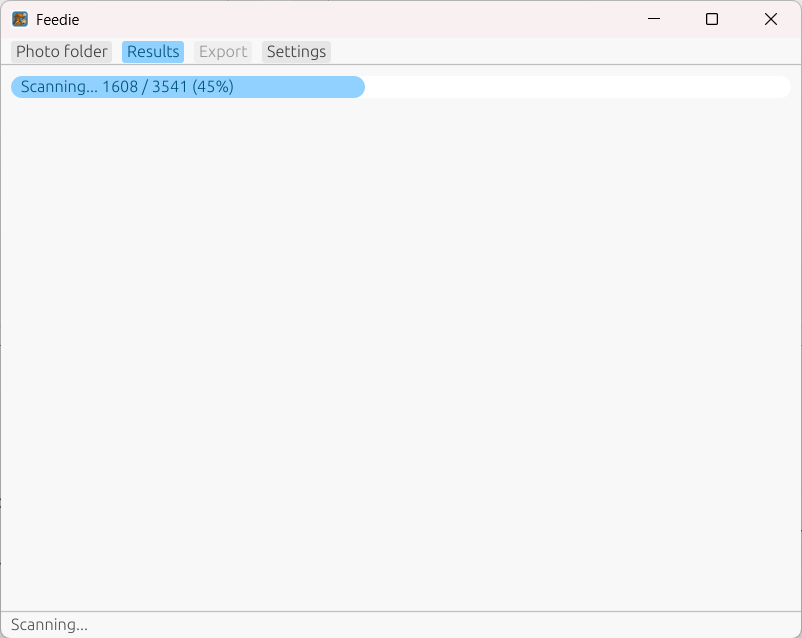This screenshot has width=802, height=638.
Task: Click the 'Feedie' window title text
Action: pos(57,19)
